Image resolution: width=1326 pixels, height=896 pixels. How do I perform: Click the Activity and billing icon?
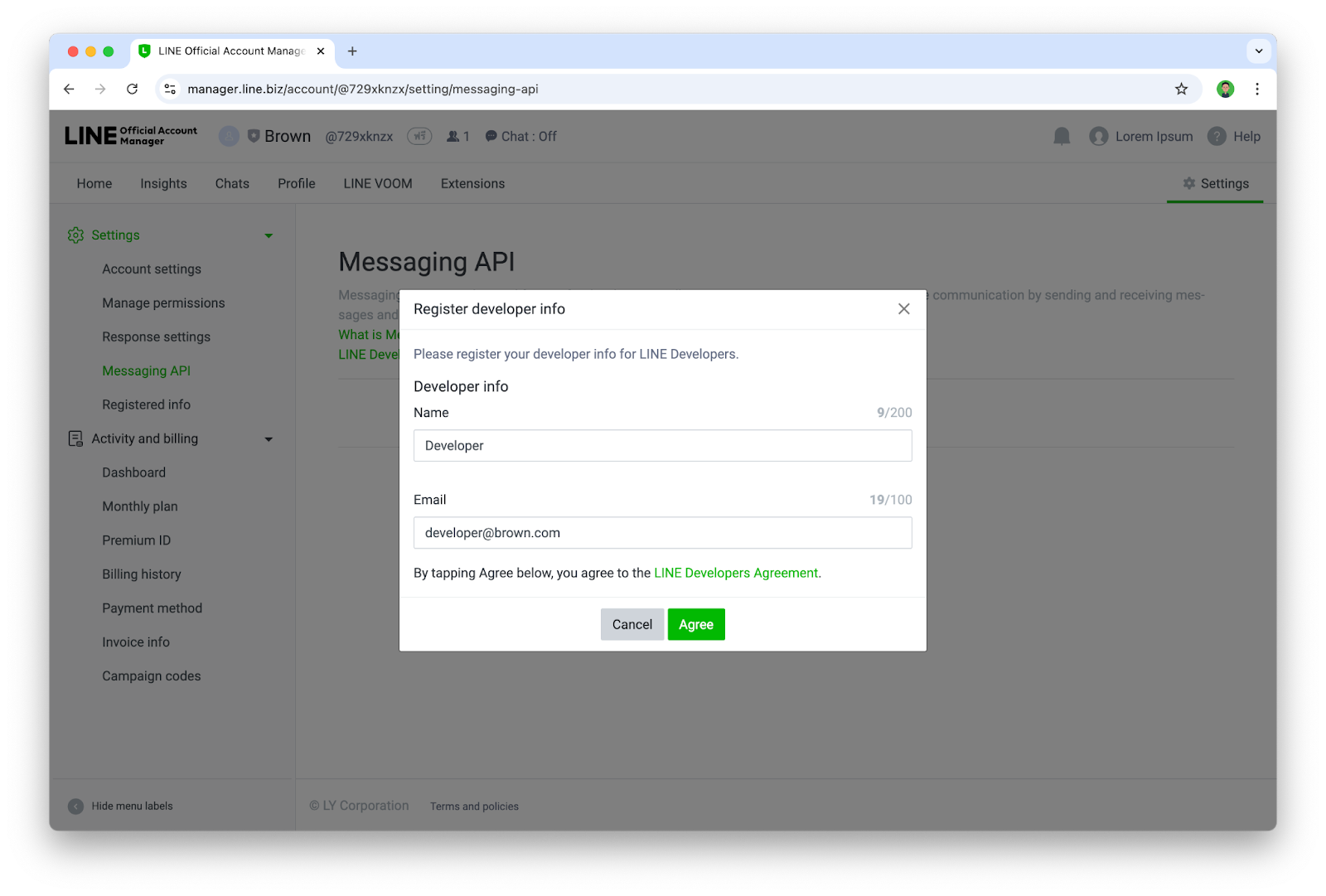(x=75, y=438)
